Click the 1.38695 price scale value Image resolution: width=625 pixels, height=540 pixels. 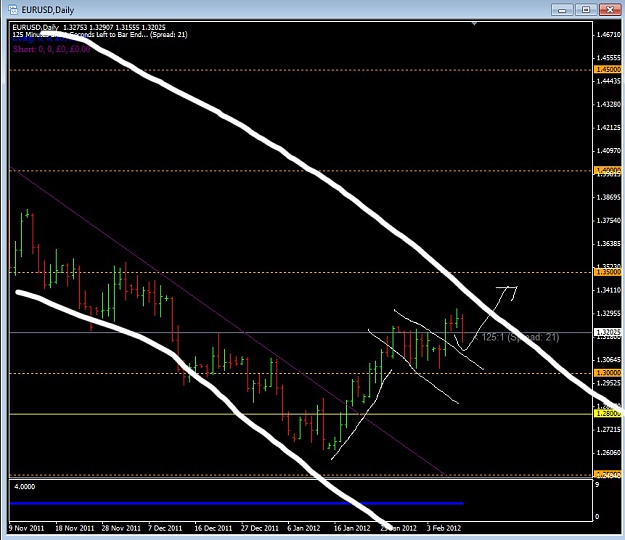608,197
